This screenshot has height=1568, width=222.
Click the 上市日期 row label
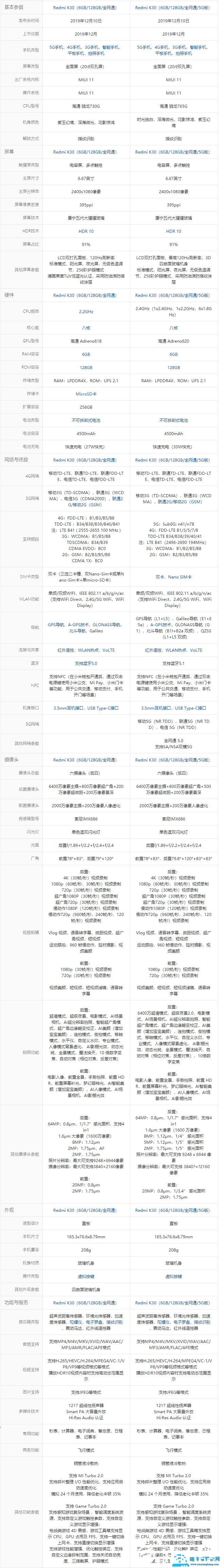pyautogui.click(x=31, y=34)
